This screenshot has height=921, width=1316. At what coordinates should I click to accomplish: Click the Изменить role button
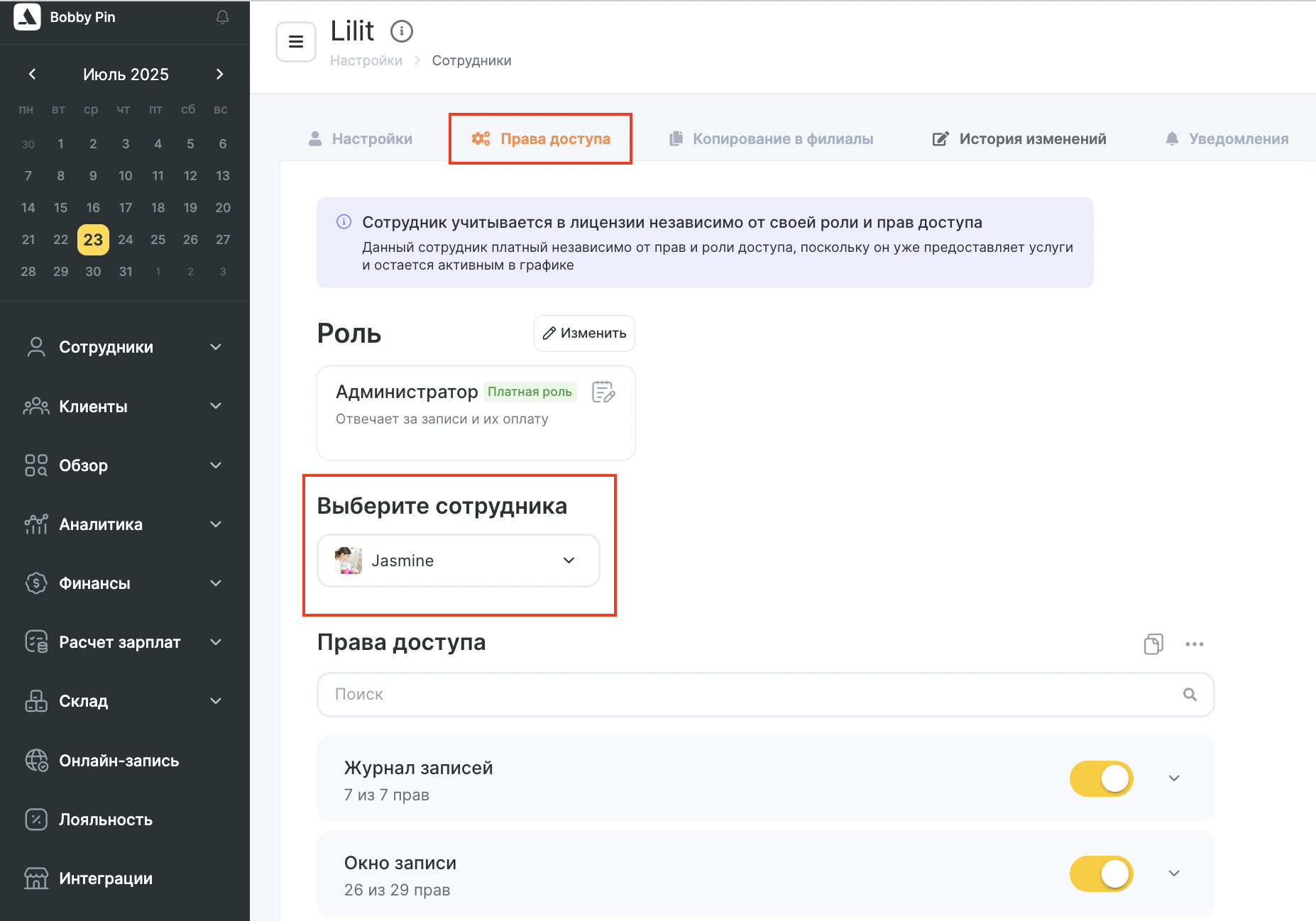tap(584, 333)
